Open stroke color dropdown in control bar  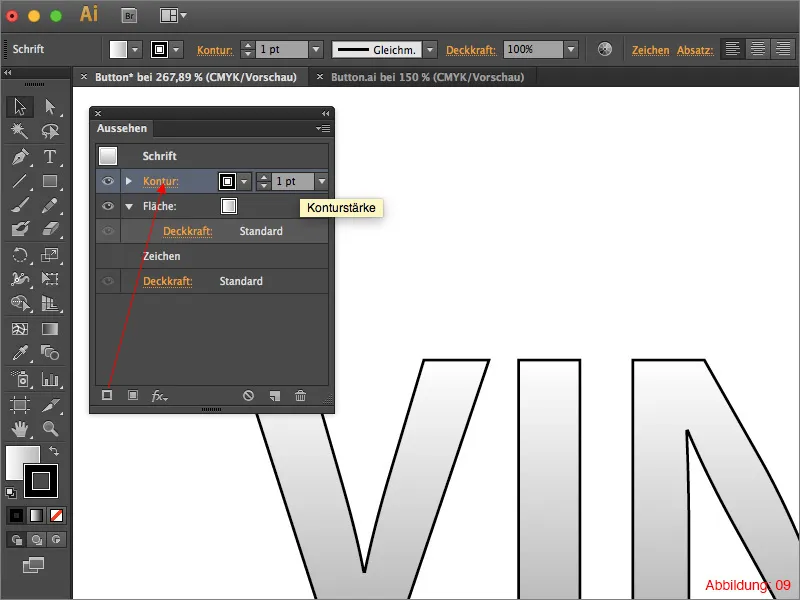click(177, 49)
